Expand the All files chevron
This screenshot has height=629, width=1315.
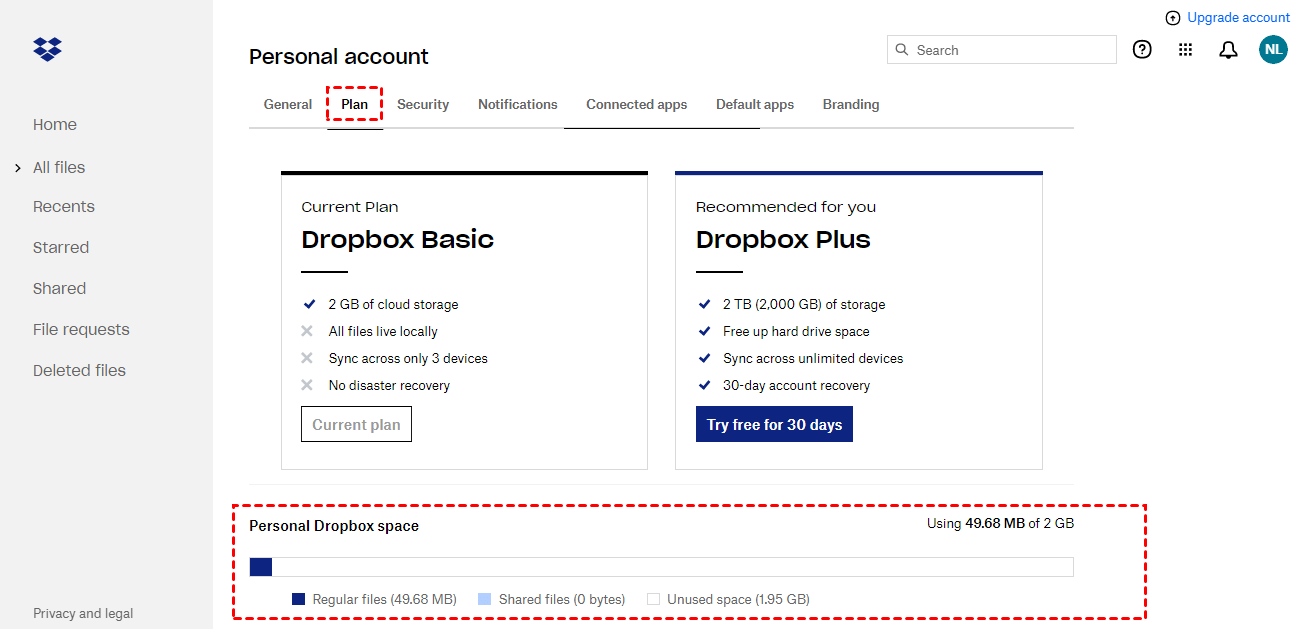tap(18, 168)
